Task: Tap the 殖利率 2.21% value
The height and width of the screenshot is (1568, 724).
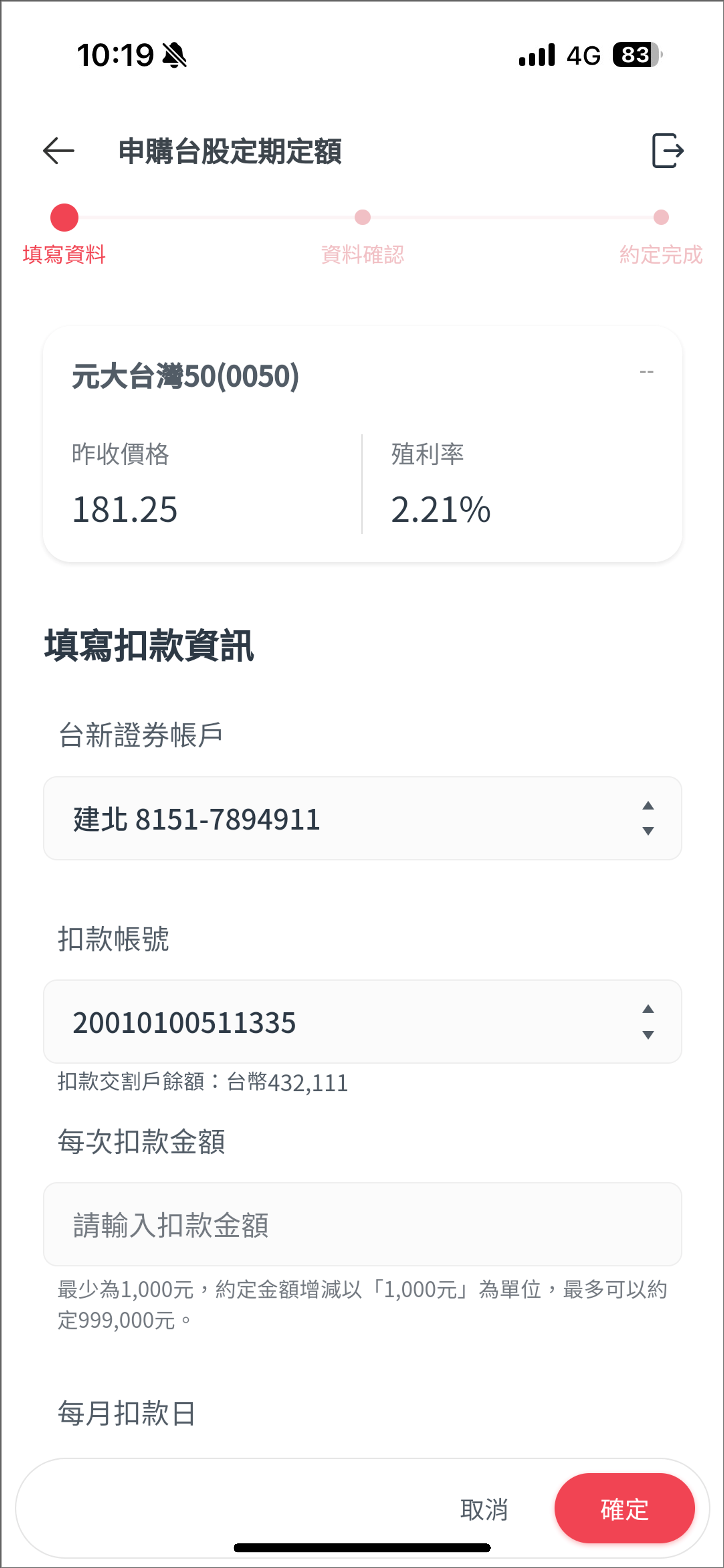Action: tap(440, 509)
